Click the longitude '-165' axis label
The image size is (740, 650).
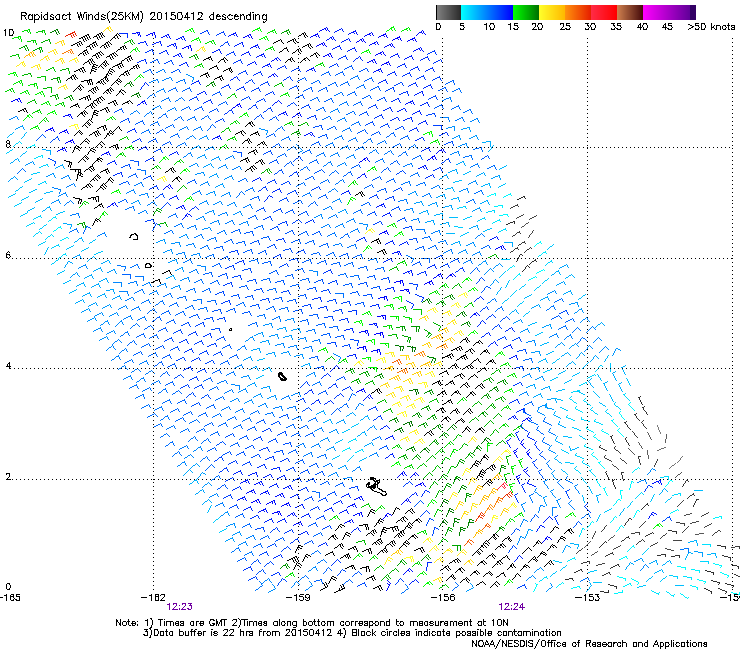[x=10, y=597]
